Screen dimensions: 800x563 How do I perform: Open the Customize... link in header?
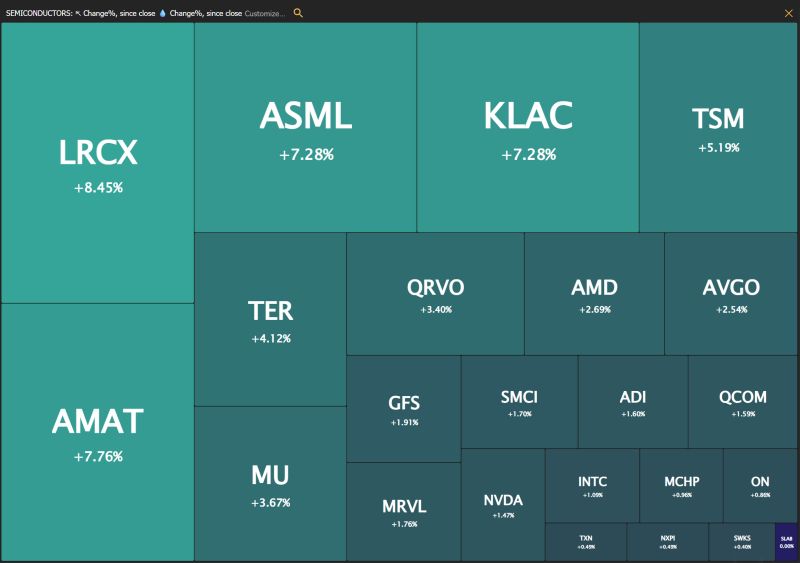264,13
